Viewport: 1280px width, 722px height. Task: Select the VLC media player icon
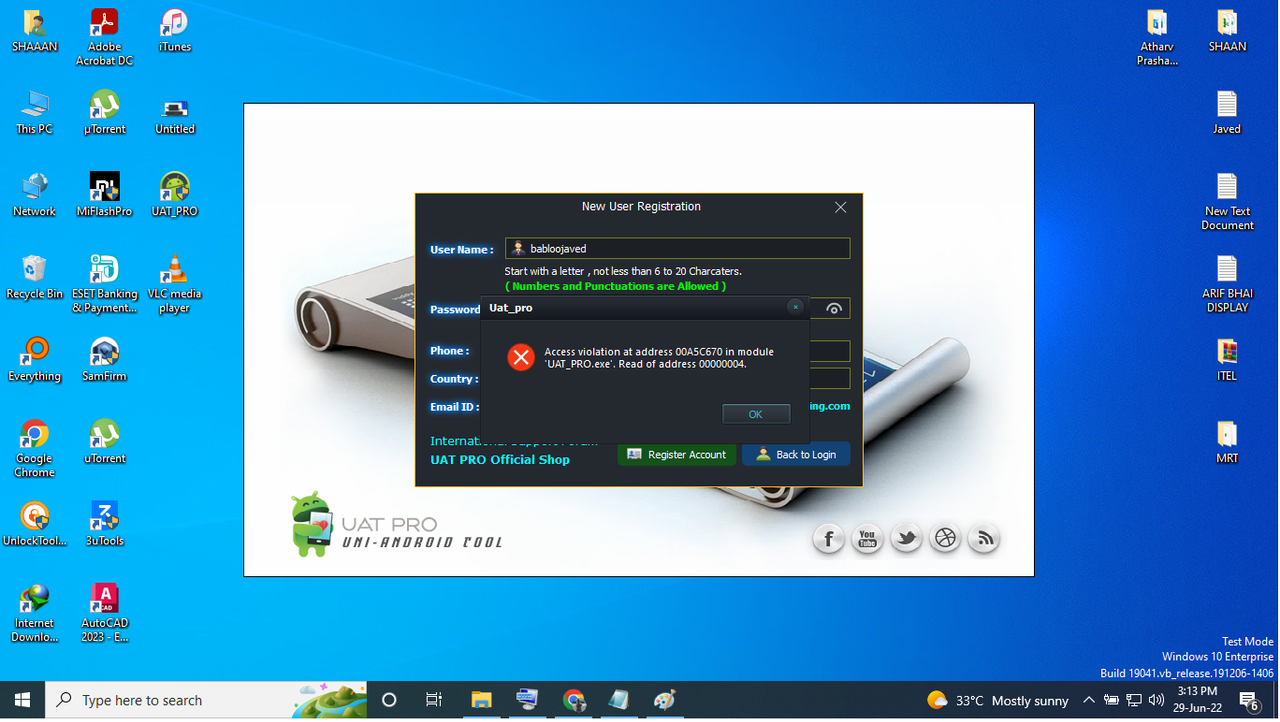click(x=174, y=284)
